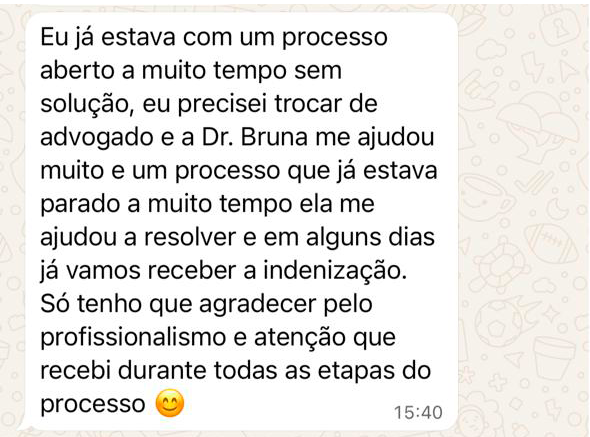
Task: Click the turtle doodle on chat background
Action: pos(499,266)
